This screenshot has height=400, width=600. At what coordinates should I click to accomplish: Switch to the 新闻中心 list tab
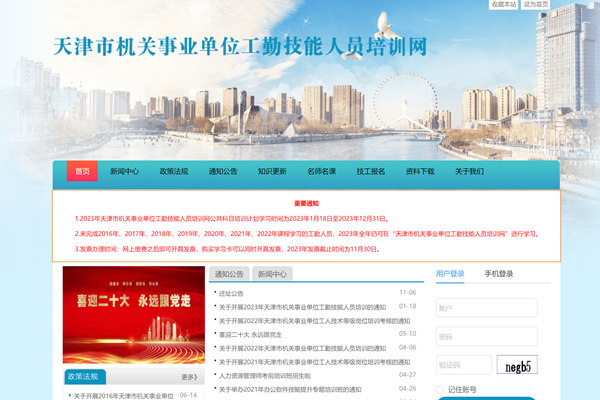[x=272, y=274]
